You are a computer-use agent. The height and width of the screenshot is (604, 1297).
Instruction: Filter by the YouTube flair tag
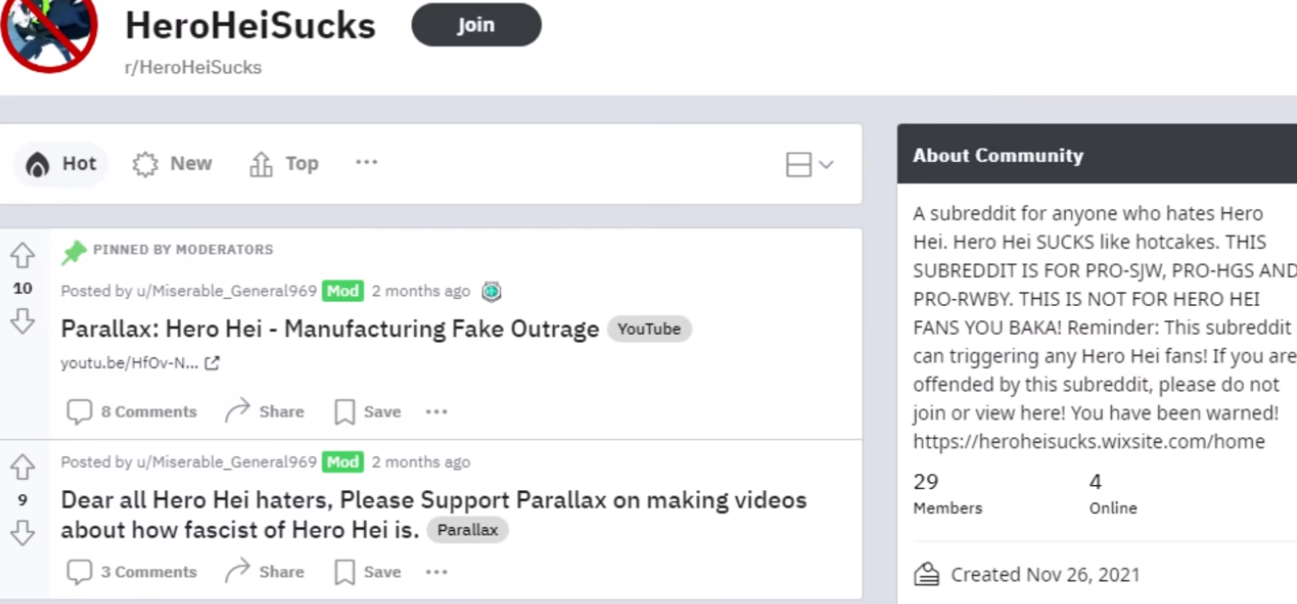tap(649, 329)
